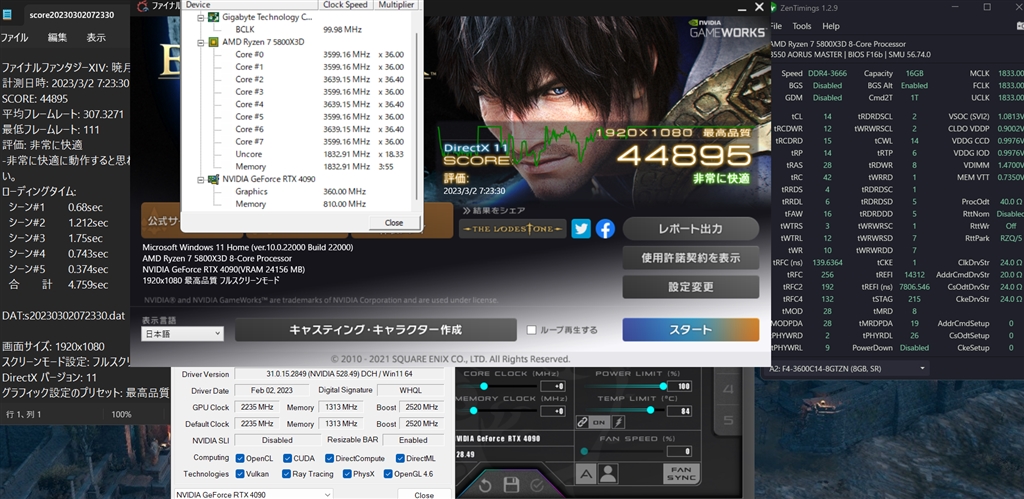Screen dimensions: 1024x499
Task: Click the Afterburner apply checkmark icon
Action: (x=537, y=485)
